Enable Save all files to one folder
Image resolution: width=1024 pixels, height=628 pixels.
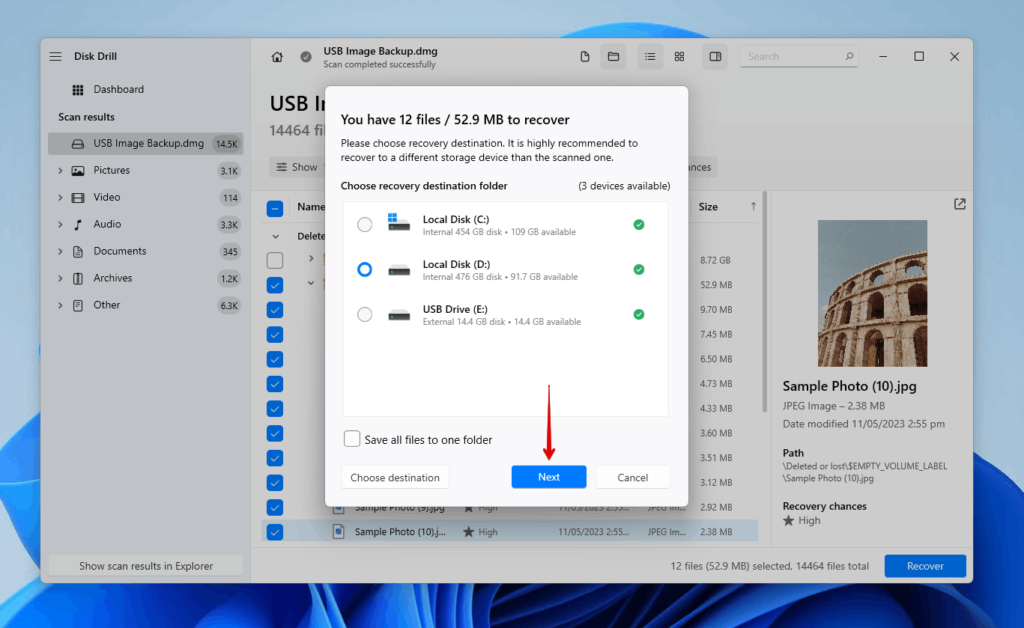pos(352,438)
